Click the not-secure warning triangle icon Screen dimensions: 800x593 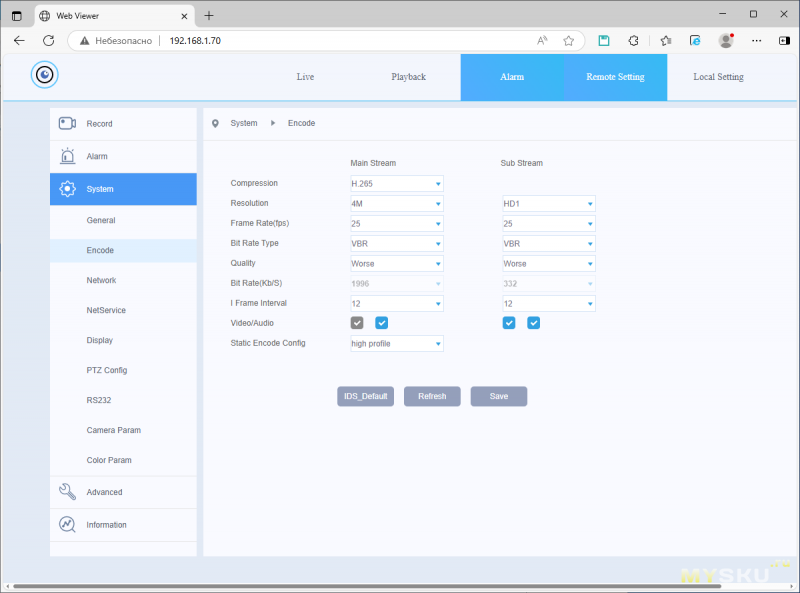pyautogui.click(x=85, y=41)
